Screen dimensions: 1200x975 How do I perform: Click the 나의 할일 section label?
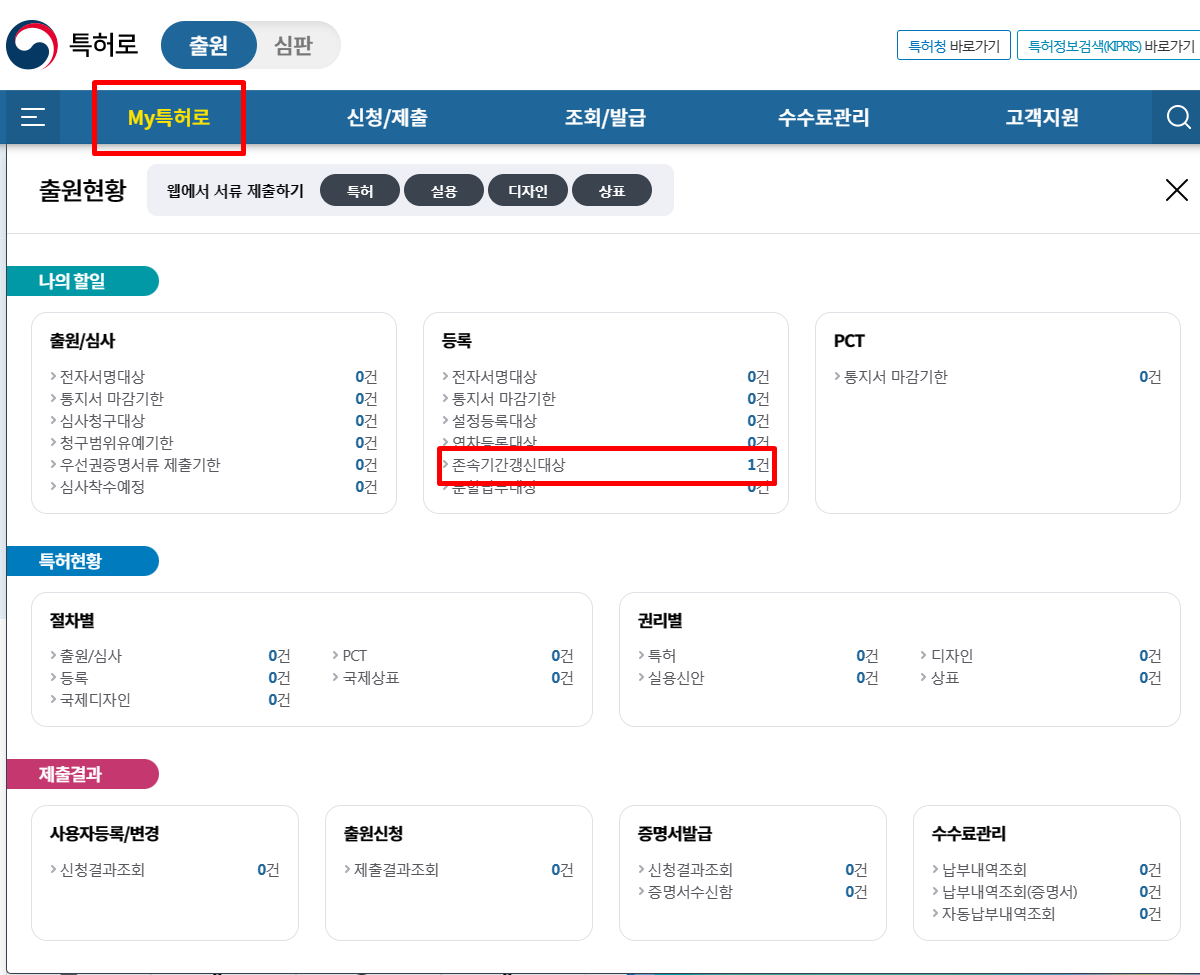point(82,281)
